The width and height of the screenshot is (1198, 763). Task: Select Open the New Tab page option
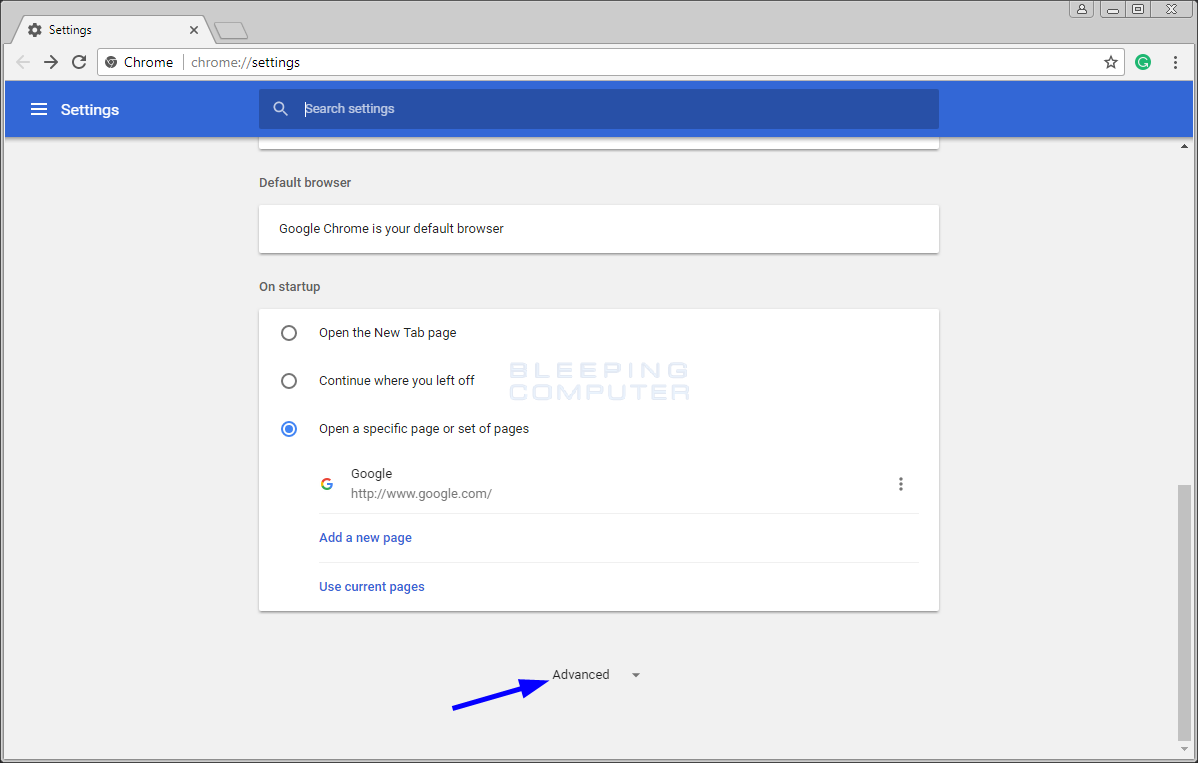289,333
